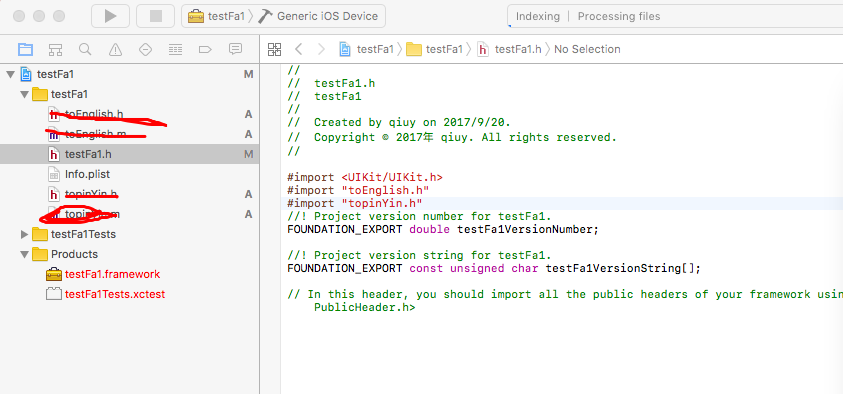Click the testFa1VersionString declaration
This screenshot has height=394, width=843.
494,268
